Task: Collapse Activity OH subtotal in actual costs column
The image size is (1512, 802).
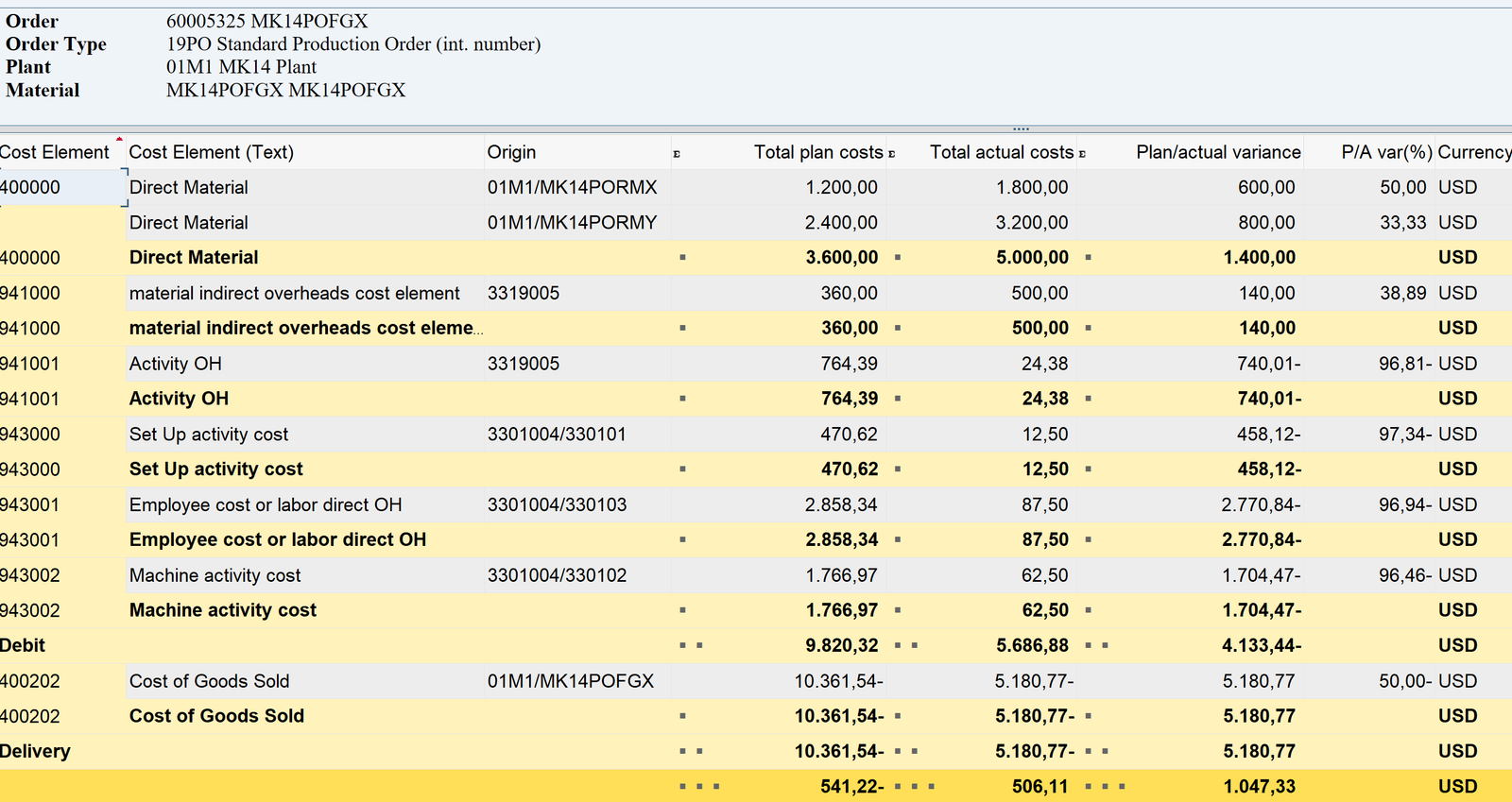Action: pyautogui.click(x=897, y=399)
